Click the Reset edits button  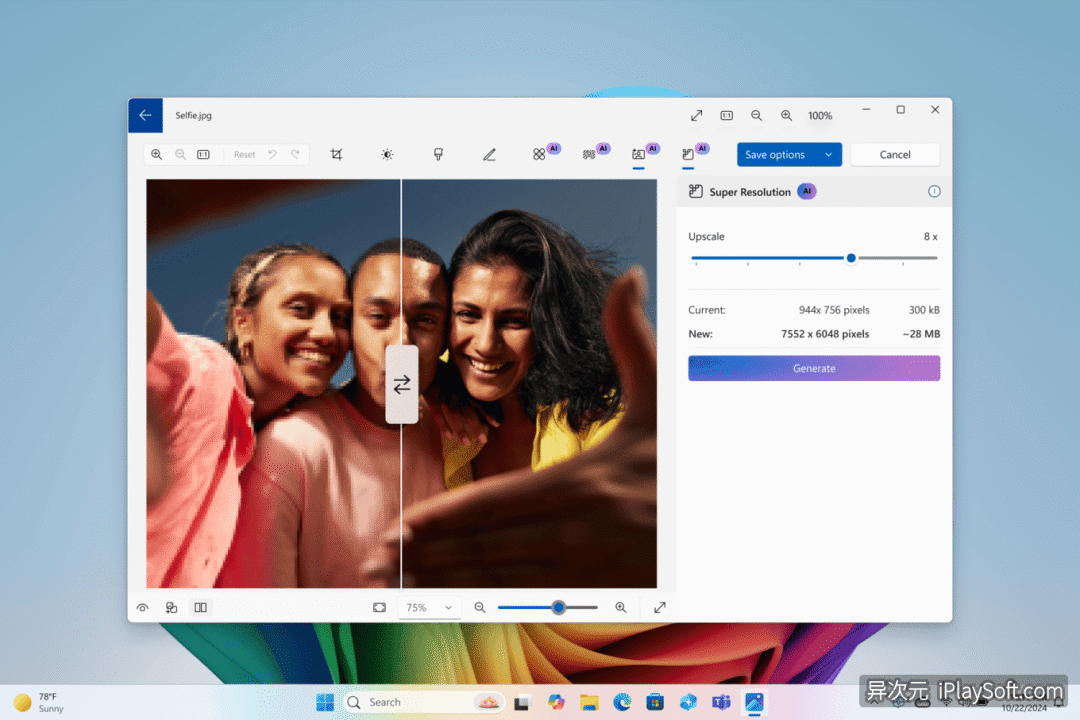tap(245, 154)
